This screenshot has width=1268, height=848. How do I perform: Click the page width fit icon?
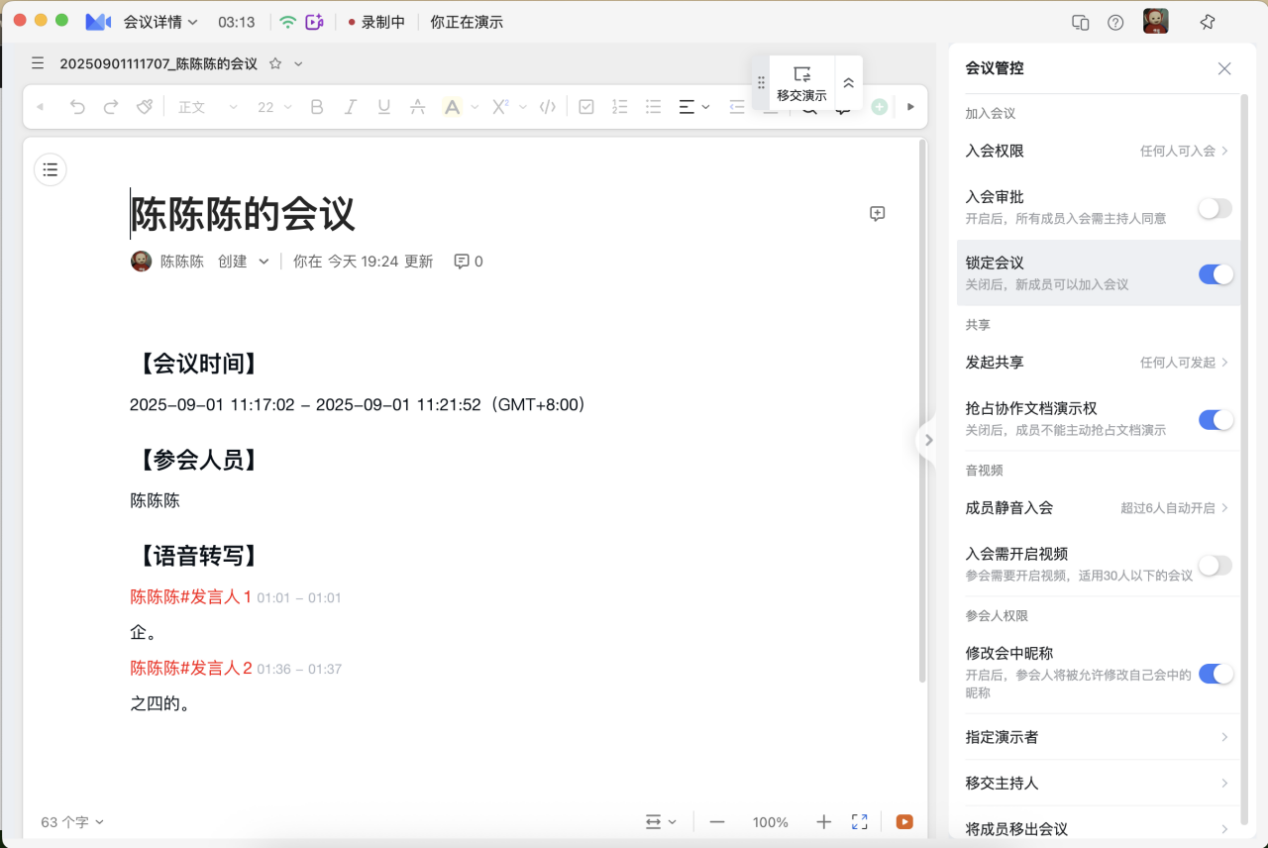click(654, 822)
